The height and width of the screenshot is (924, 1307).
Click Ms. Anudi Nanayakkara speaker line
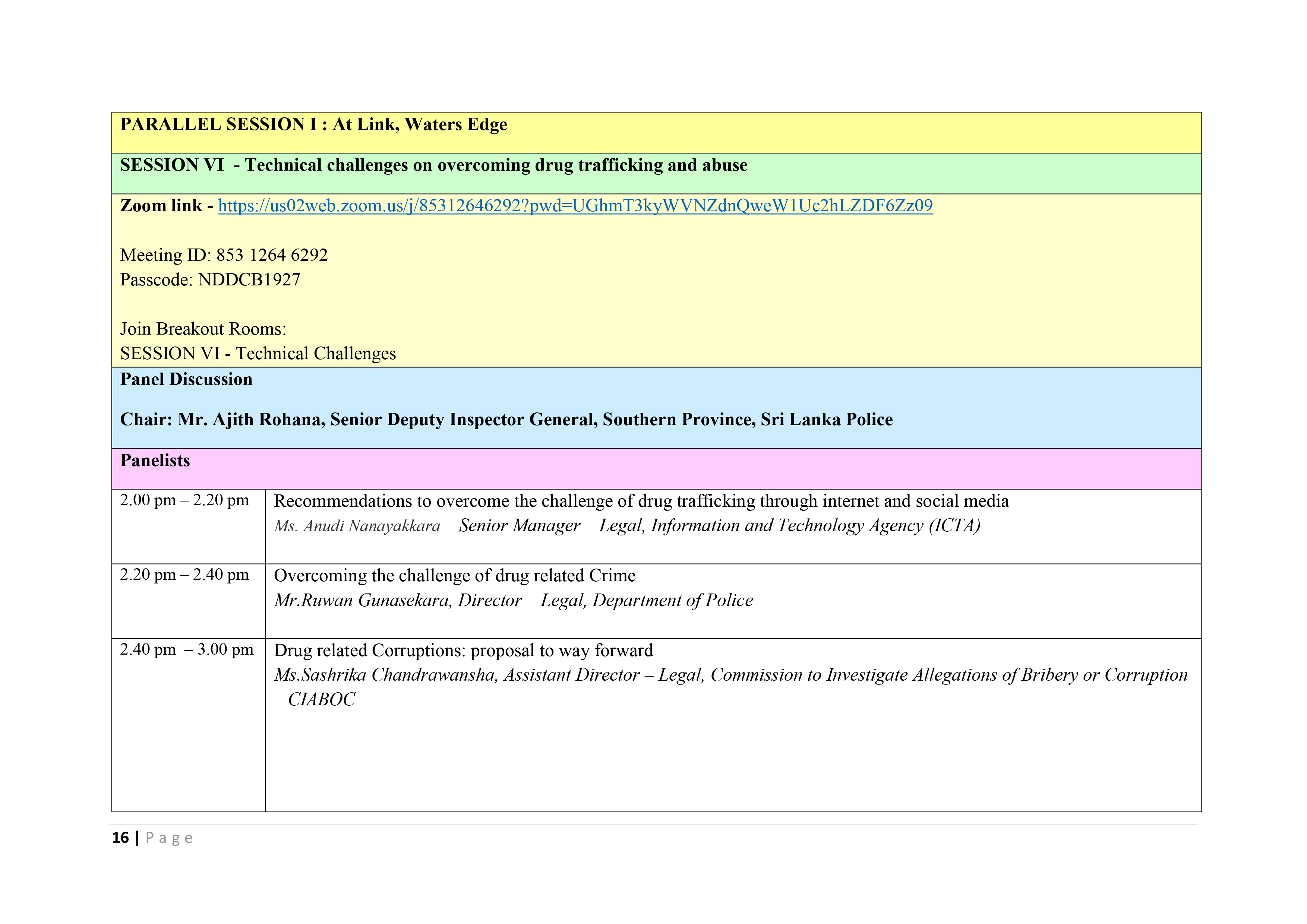pos(627,525)
